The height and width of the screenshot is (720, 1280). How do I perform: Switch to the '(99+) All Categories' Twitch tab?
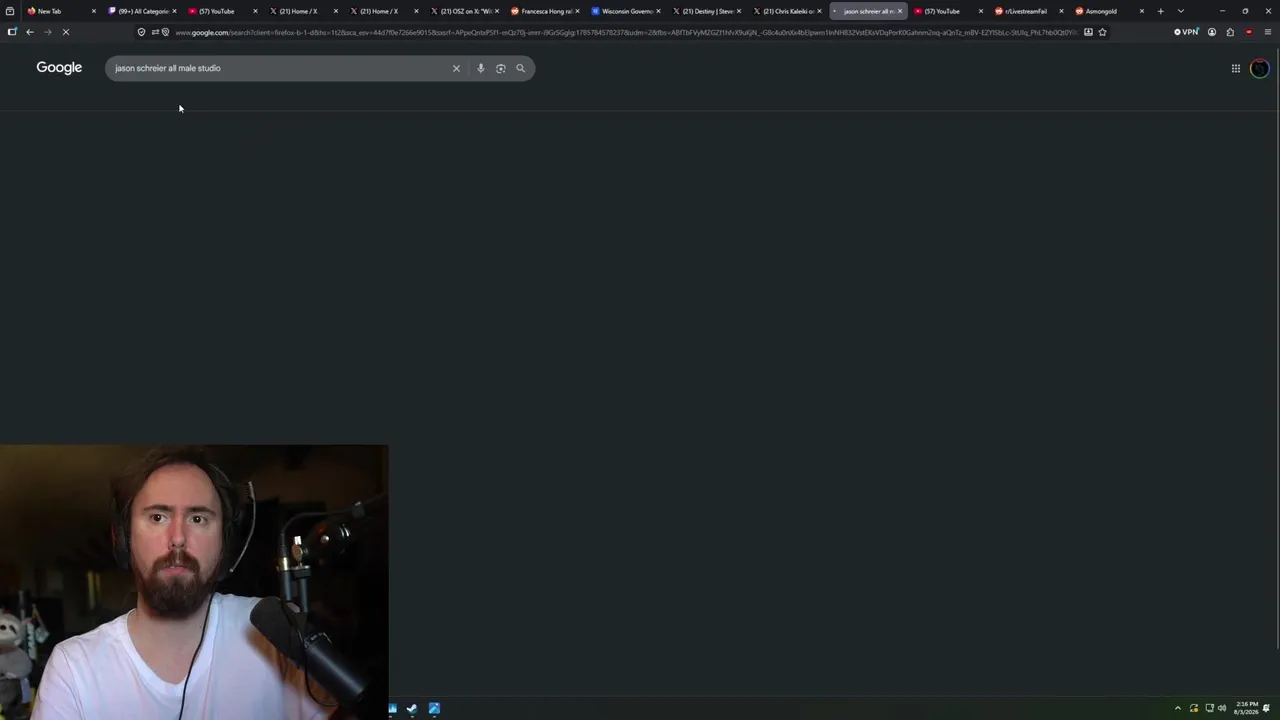pos(143,11)
